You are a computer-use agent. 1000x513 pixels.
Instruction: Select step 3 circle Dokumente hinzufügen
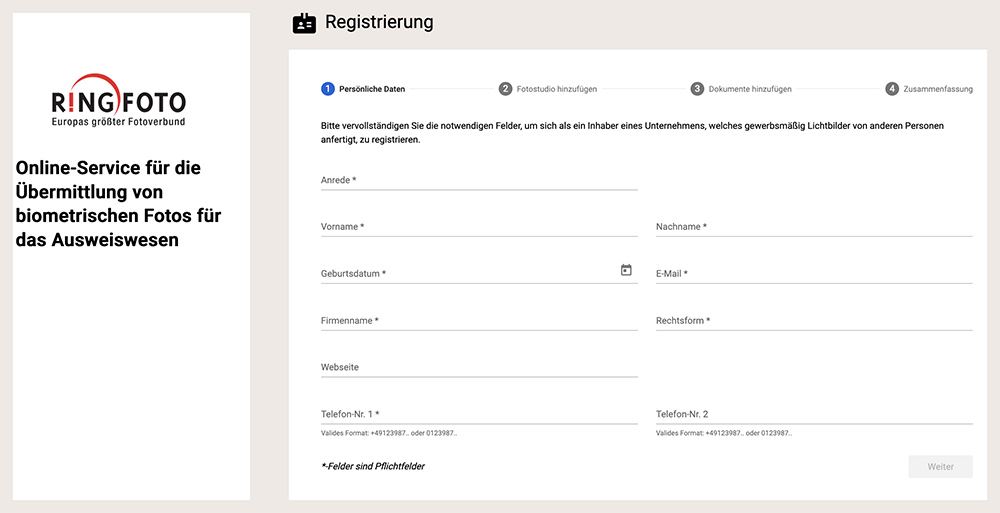[x=697, y=89]
